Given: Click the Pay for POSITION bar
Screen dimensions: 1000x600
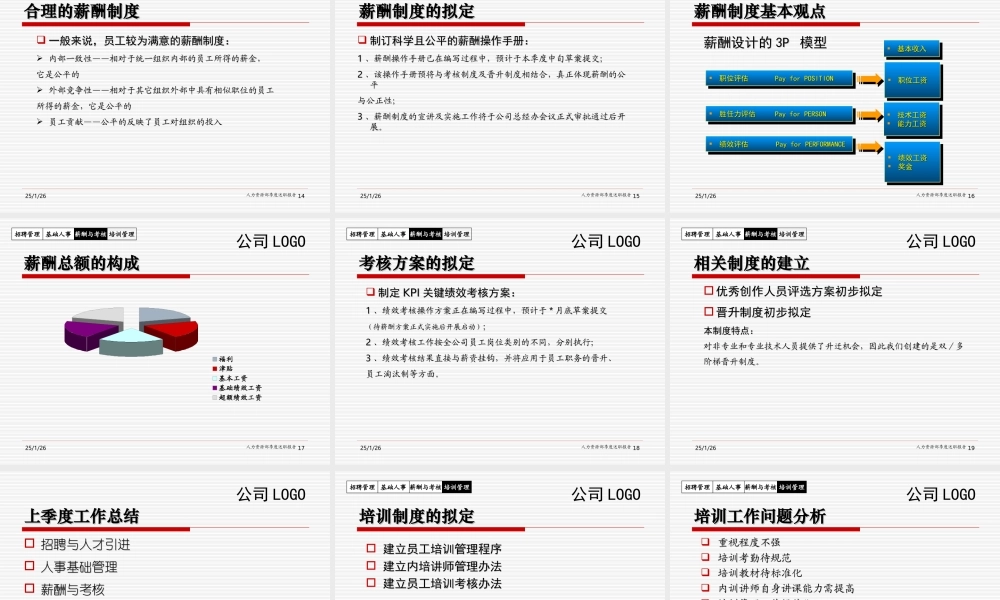Looking at the screenshot, I should click(x=779, y=79).
